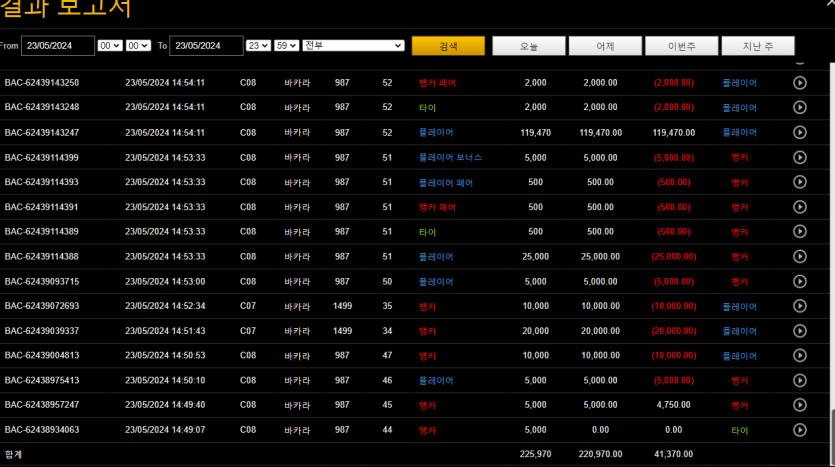Screen dimensions: 835x467
Task: Play replay for bet BAC-62439114391
Action: (799, 207)
